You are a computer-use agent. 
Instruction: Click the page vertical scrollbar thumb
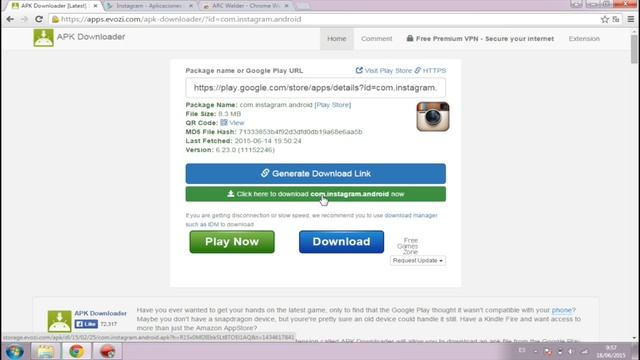(634, 49)
